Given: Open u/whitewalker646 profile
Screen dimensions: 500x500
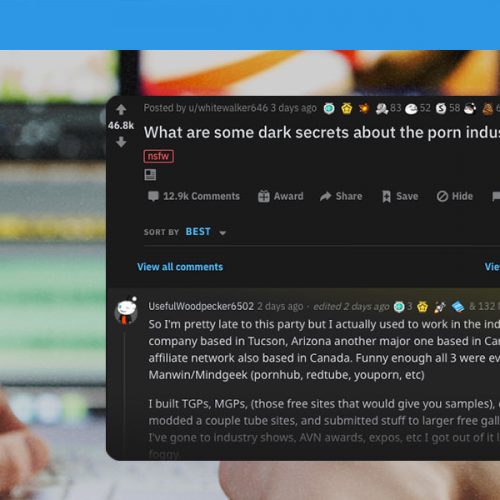Looking at the screenshot, I should tap(228, 108).
